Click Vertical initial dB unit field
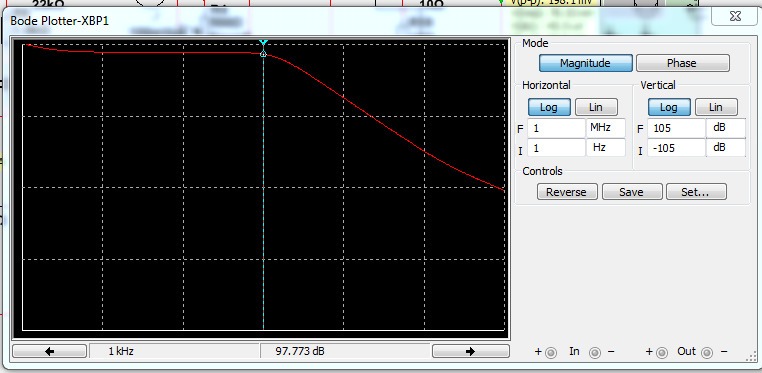 coord(726,148)
